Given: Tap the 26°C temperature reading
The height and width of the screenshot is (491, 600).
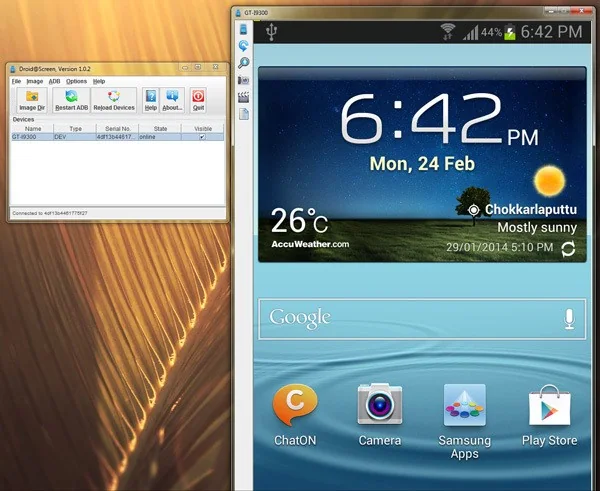Looking at the screenshot, I should coord(299,221).
